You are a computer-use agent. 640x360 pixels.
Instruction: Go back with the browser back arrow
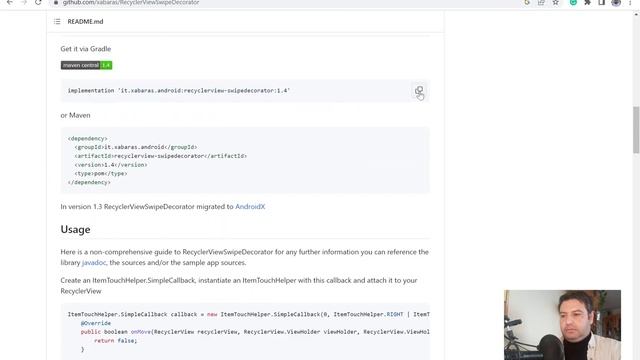(x=10, y=2)
